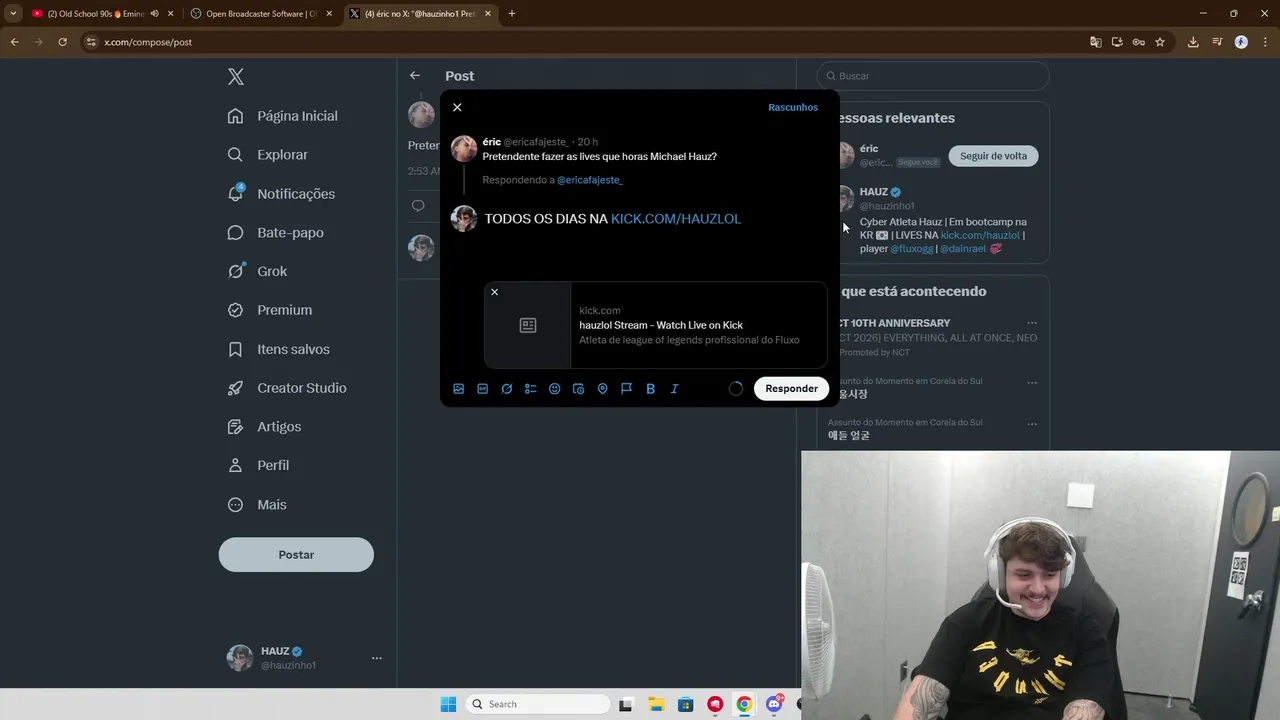Go to X home via logo
Screen dimensions: 1280x720
click(x=236, y=77)
